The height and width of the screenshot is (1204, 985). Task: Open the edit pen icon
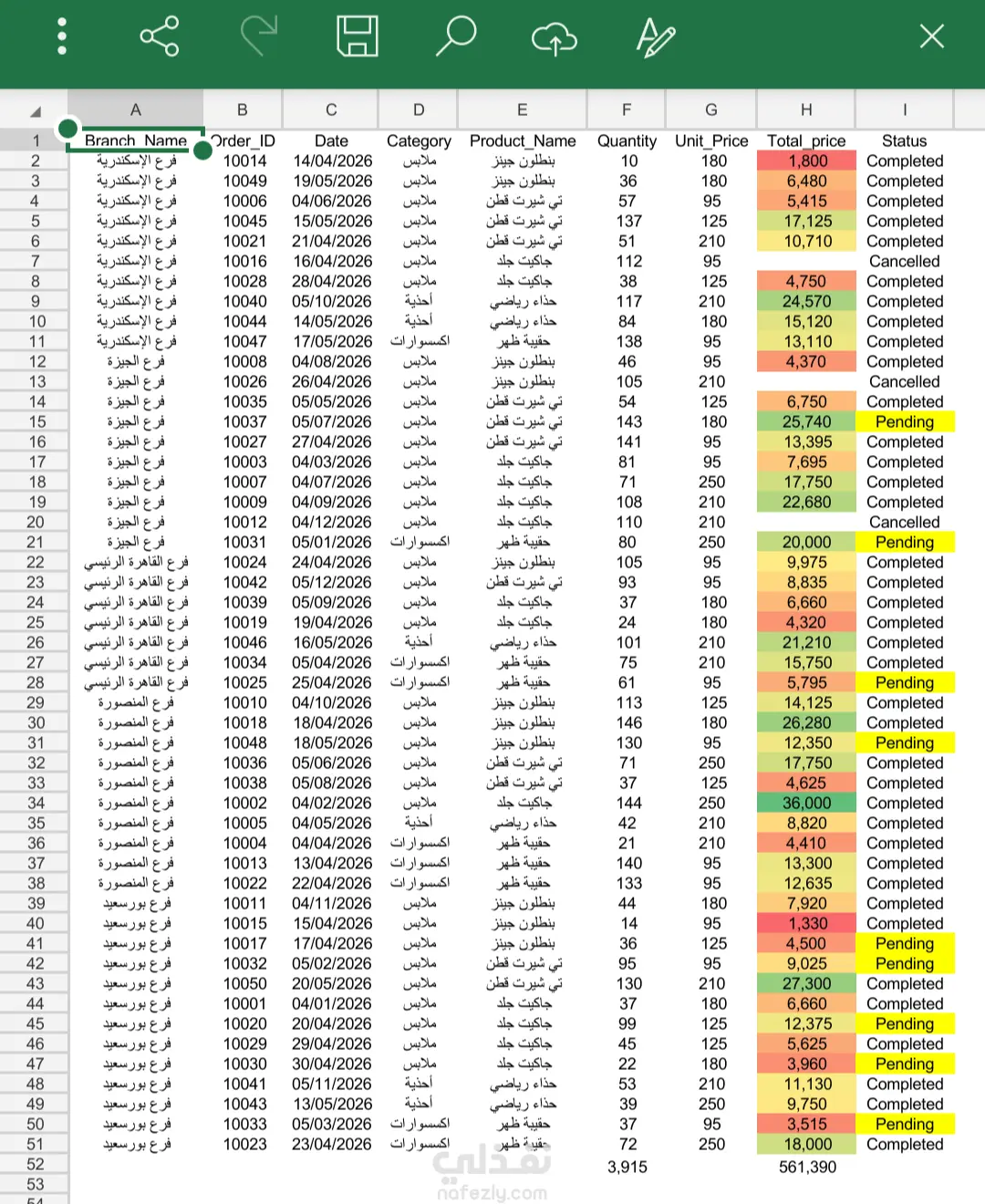pyautogui.click(x=655, y=37)
